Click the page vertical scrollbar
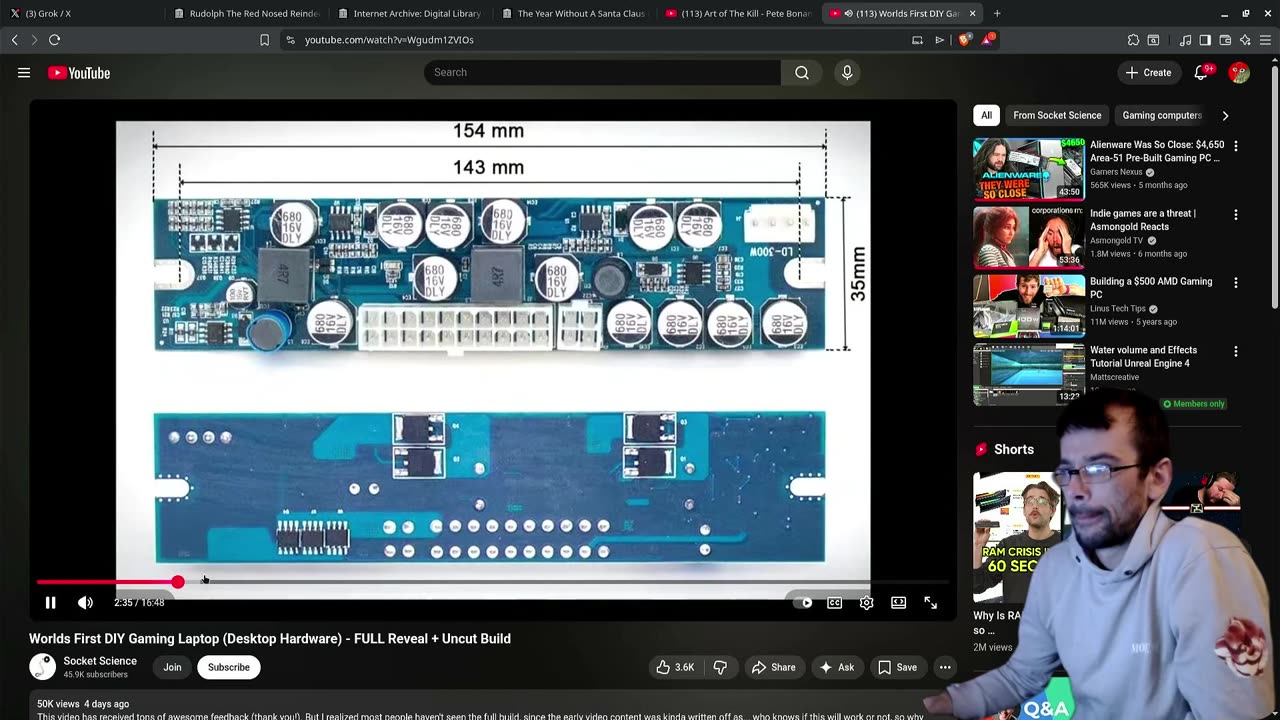 coord(1274,185)
